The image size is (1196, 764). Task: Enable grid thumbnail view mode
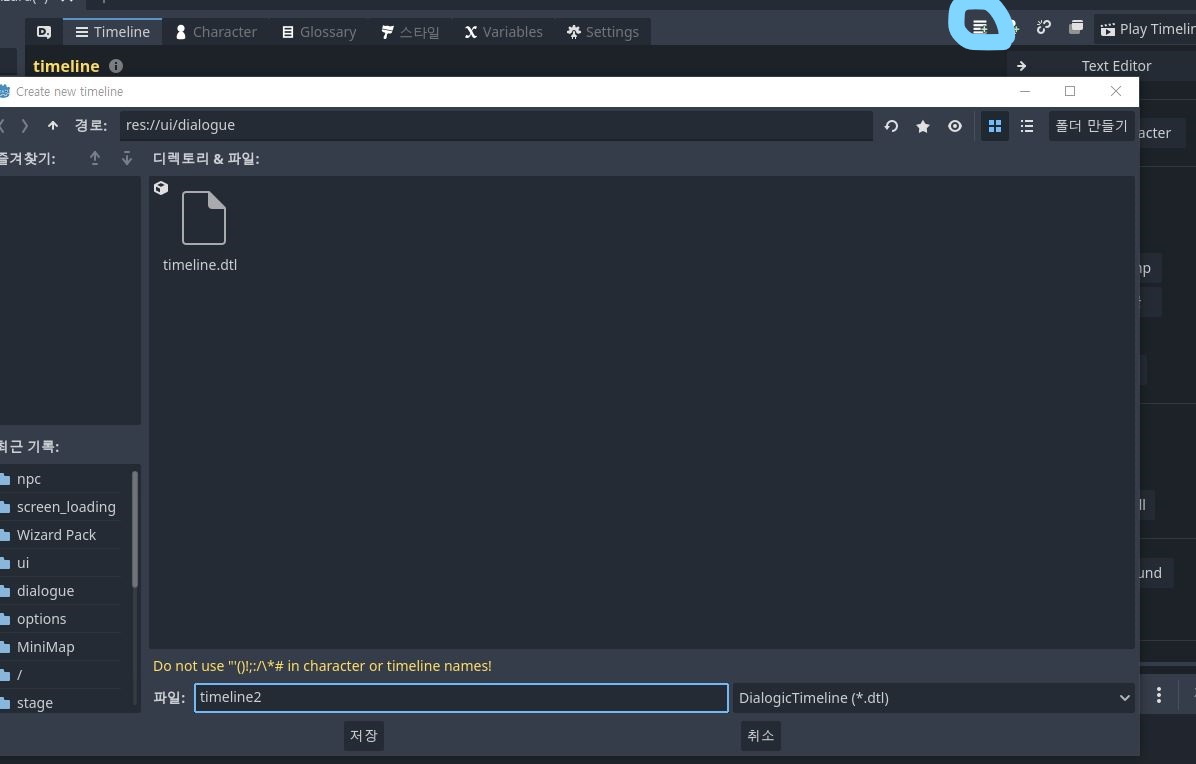[994, 126]
